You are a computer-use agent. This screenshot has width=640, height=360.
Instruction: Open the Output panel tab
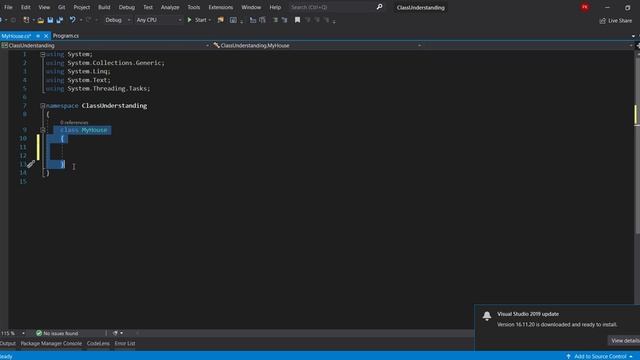click(8, 344)
